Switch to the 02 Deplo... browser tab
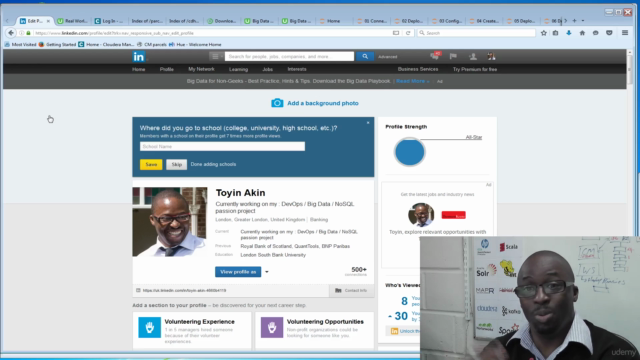The height and width of the screenshot is (360, 640). click(x=408, y=21)
